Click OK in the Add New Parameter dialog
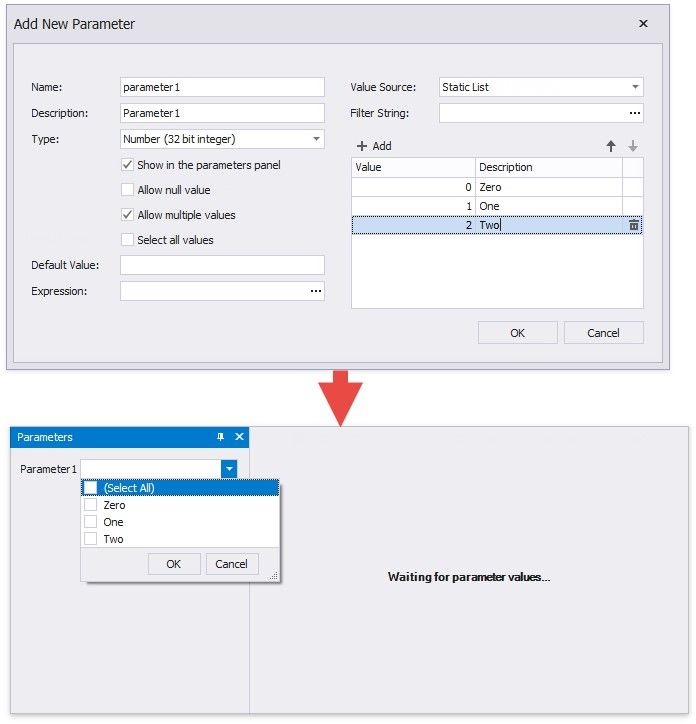Viewport: 696px width, 724px height. click(517, 333)
